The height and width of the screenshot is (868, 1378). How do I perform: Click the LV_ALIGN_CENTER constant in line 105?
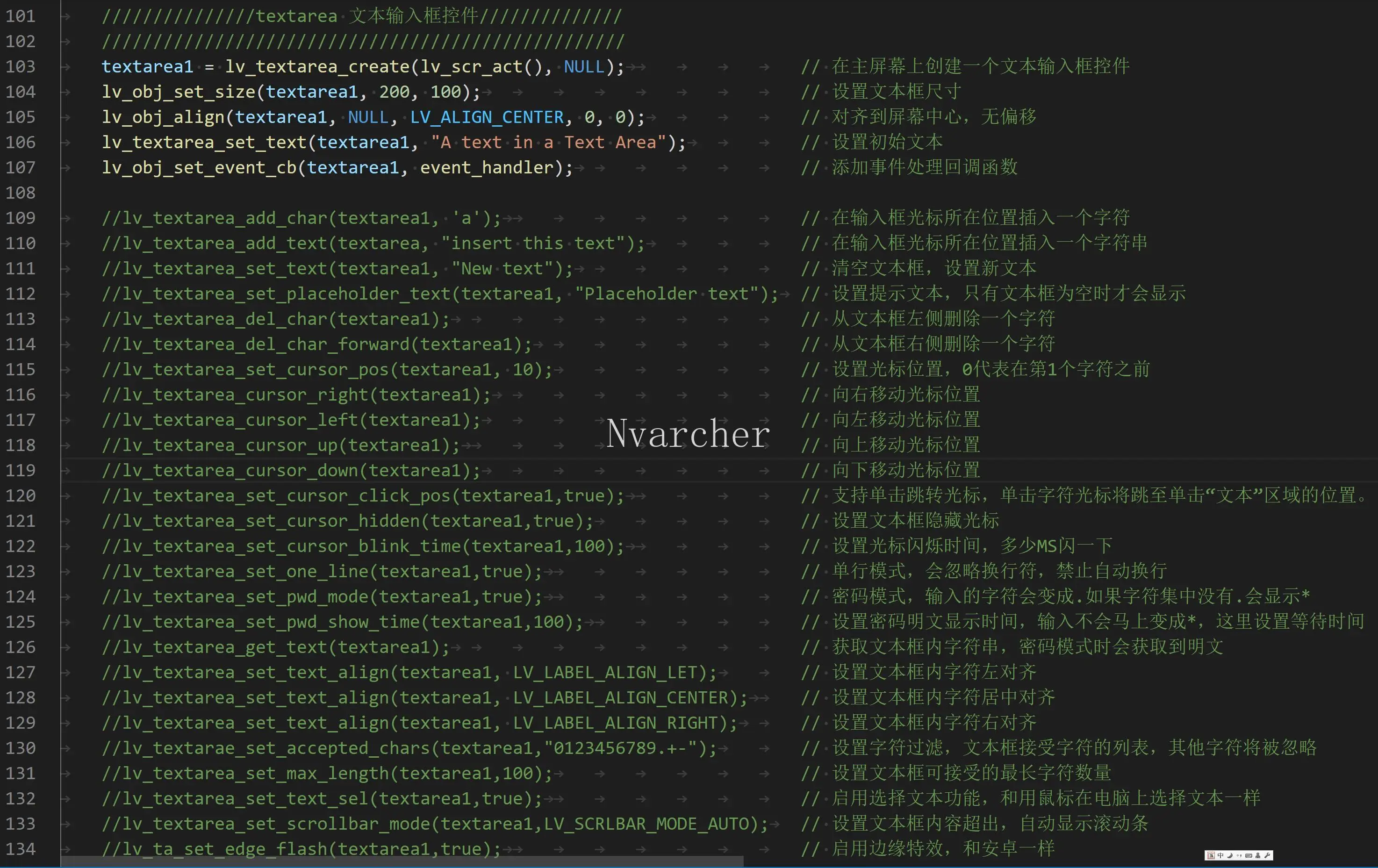click(487, 117)
